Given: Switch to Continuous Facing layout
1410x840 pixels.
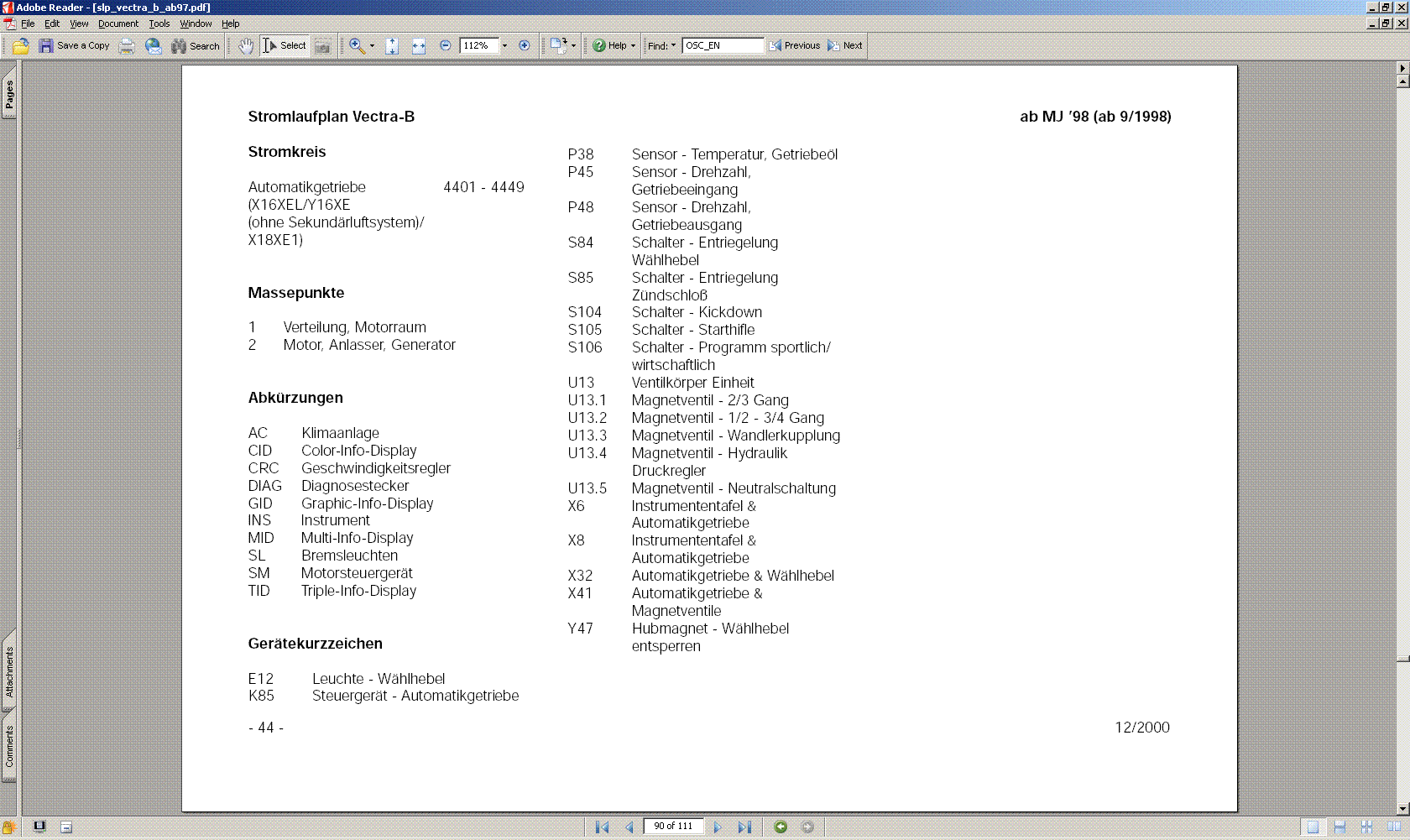Looking at the screenshot, I should pyautogui.click(x=1366, y=827).
